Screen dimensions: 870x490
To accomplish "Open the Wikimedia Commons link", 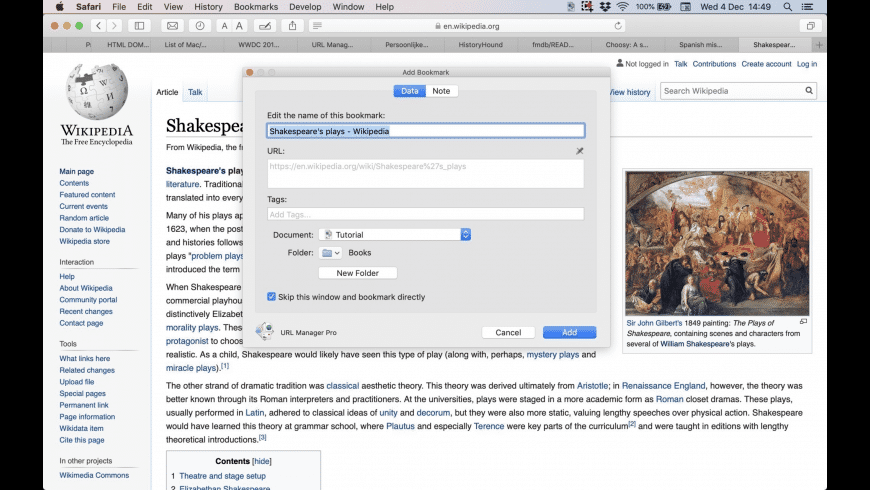I will [94, 475].
